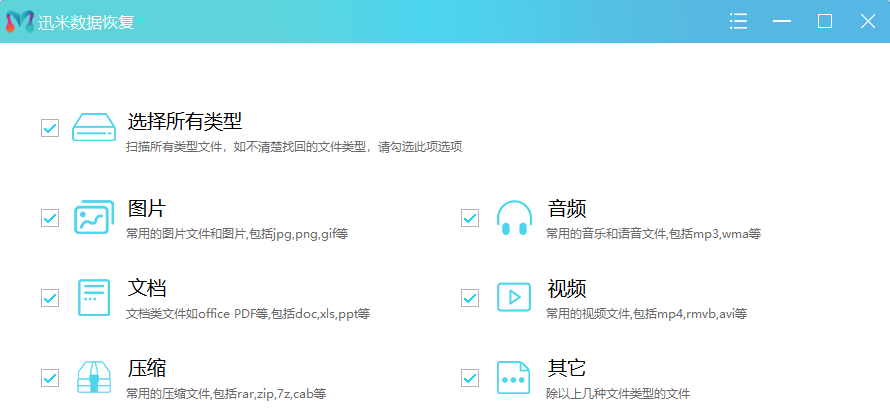Viewport: 890px width, 413px height.
Task: Click the 音频 headphones icon
Action: (514, 217)
